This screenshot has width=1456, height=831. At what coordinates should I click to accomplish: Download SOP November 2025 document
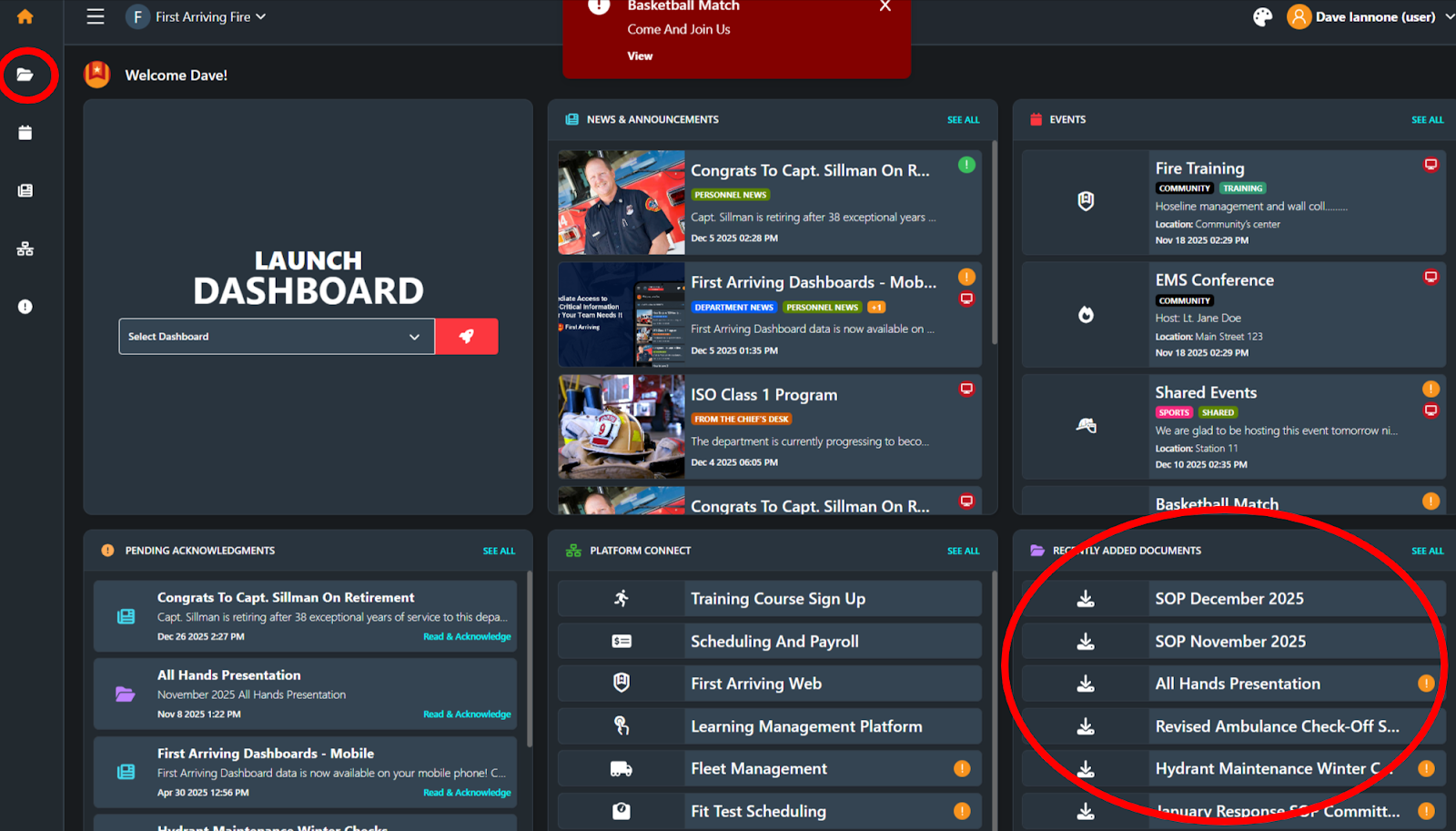[1086, 642]
